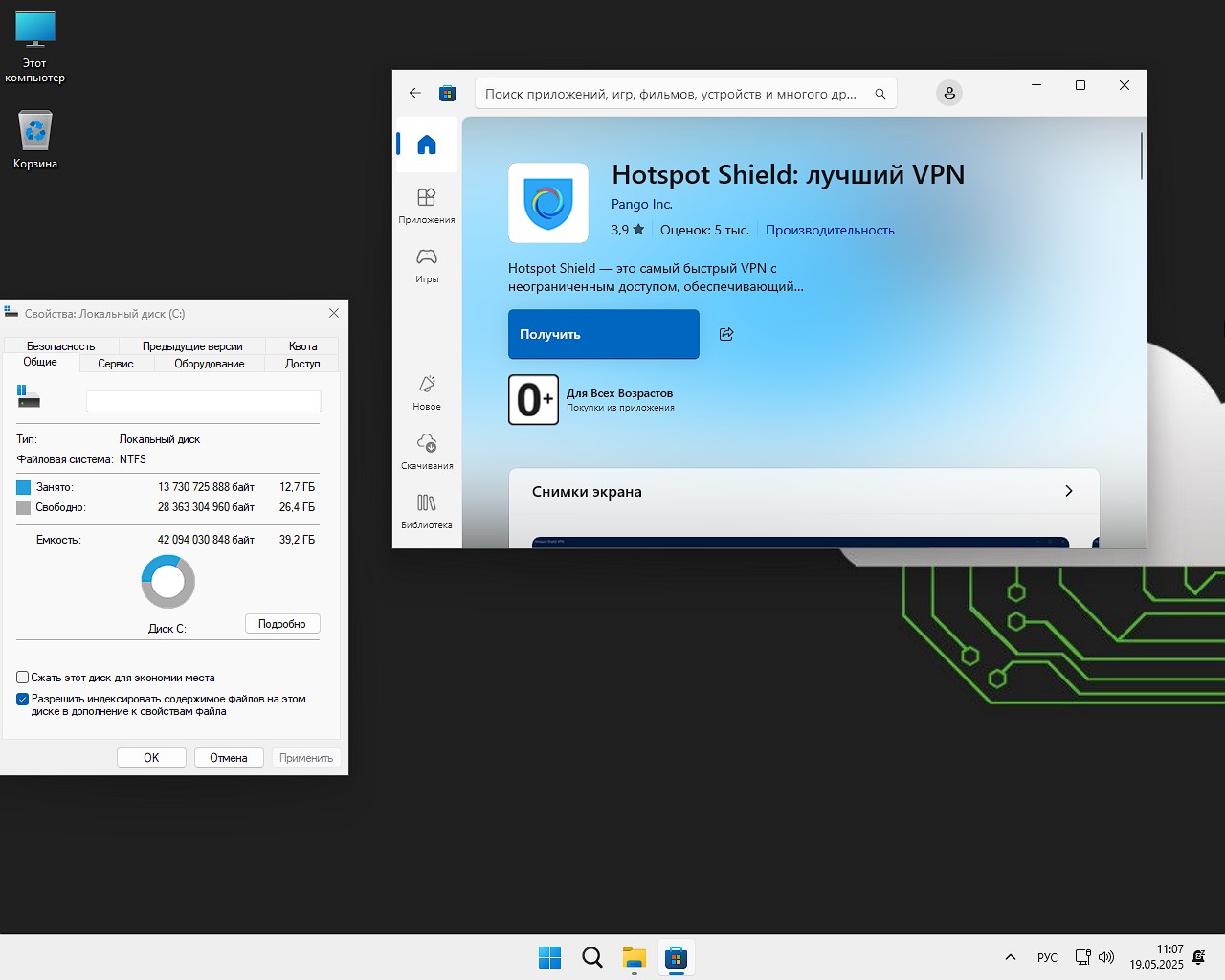The width and height of the screenshot is (1225, 980).
Task: Click the Получить button for Hotspot Shield
Action: click(603, 334)
